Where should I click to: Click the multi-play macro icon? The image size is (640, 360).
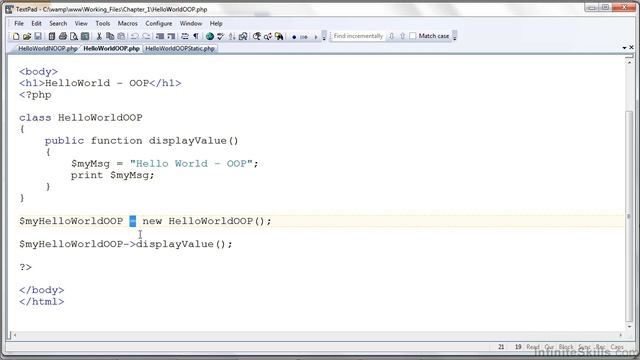coord(304,37)
